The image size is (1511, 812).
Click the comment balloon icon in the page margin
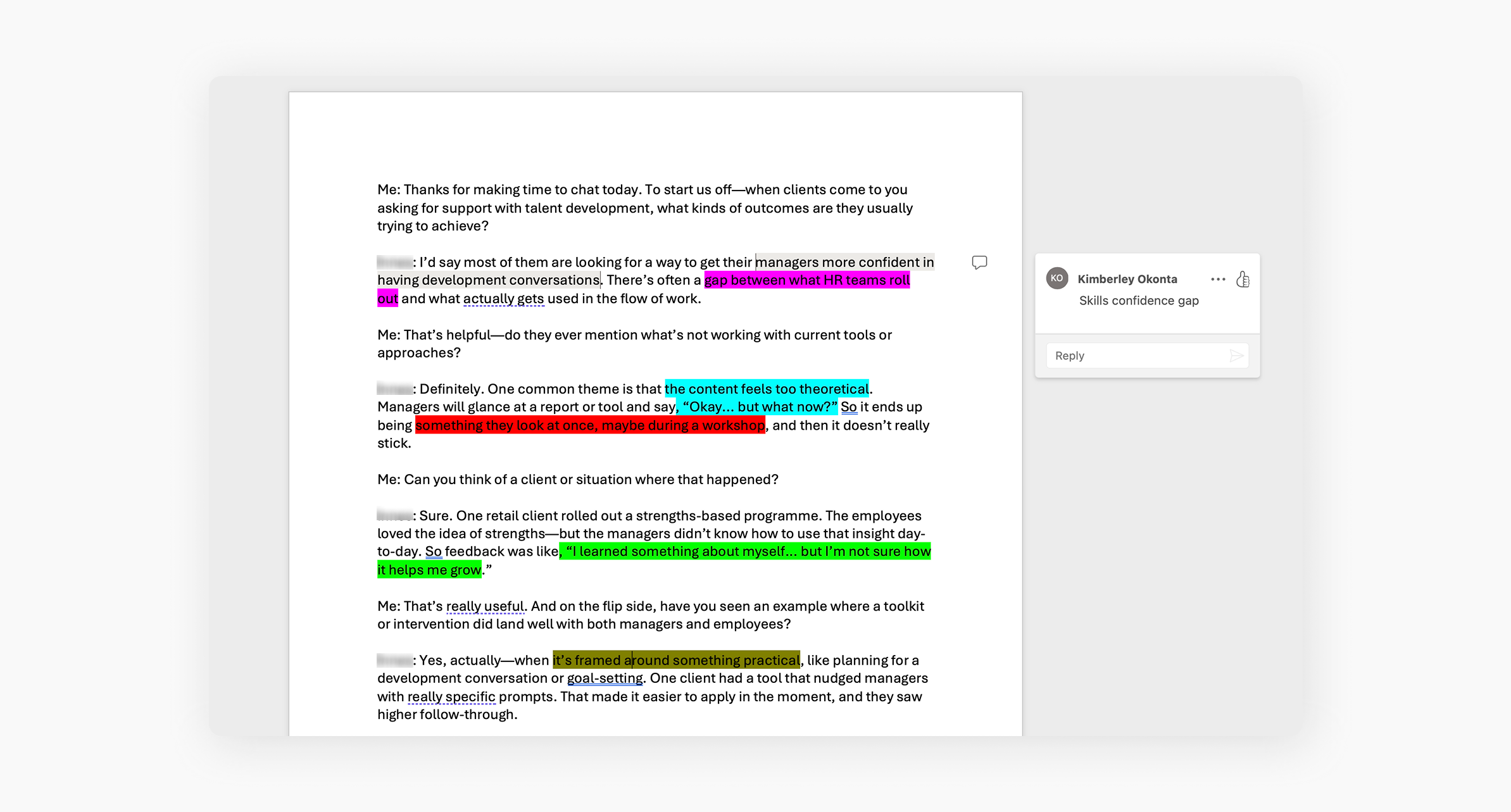979,263
